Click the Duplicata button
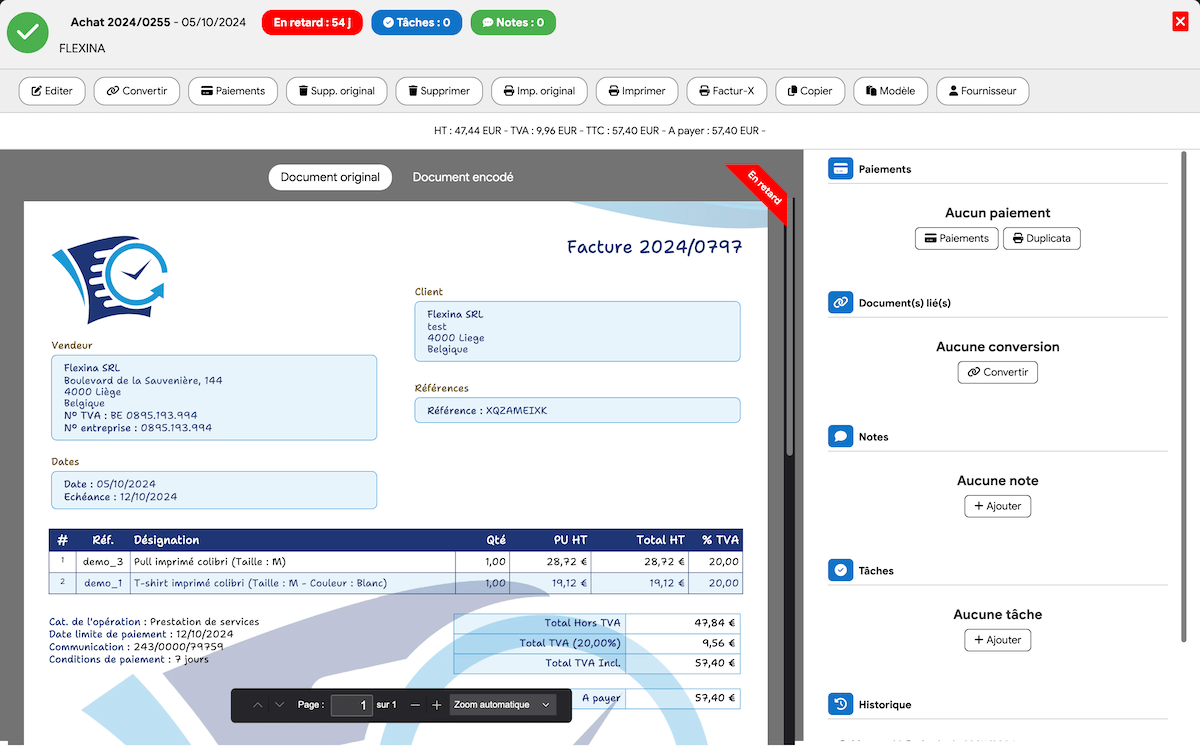The height and width of the screenshot is (750, 1200). [x=1041, y=238]
